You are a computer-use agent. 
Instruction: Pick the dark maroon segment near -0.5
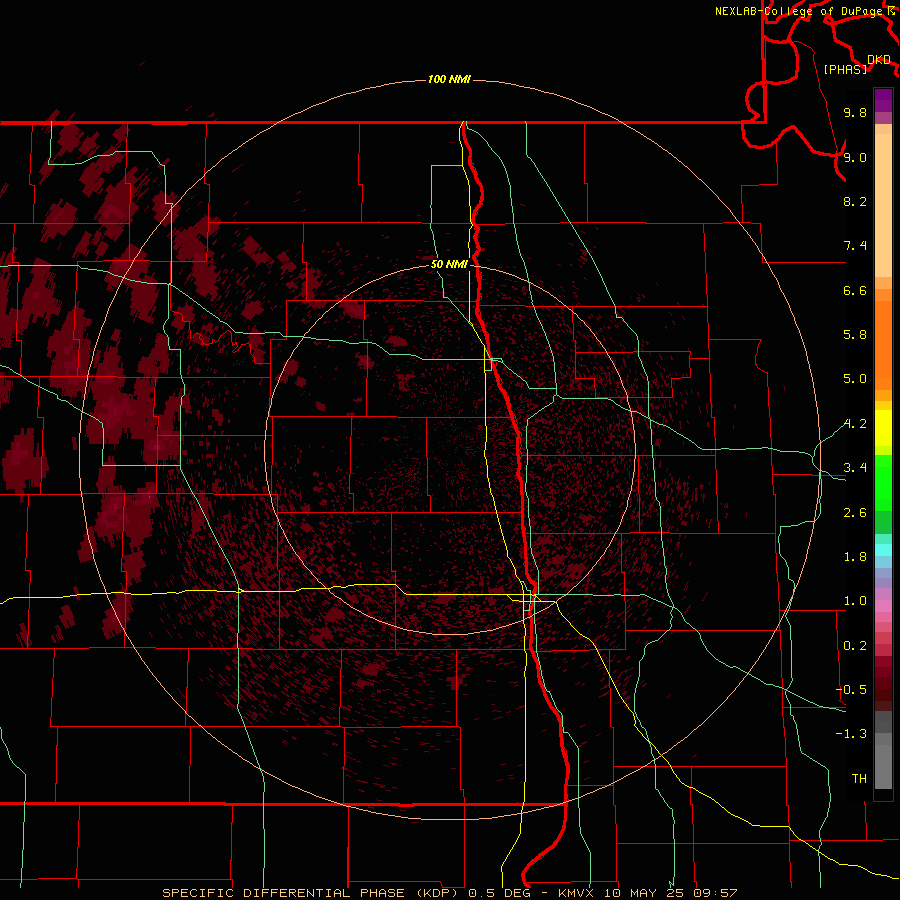[883, 694]
